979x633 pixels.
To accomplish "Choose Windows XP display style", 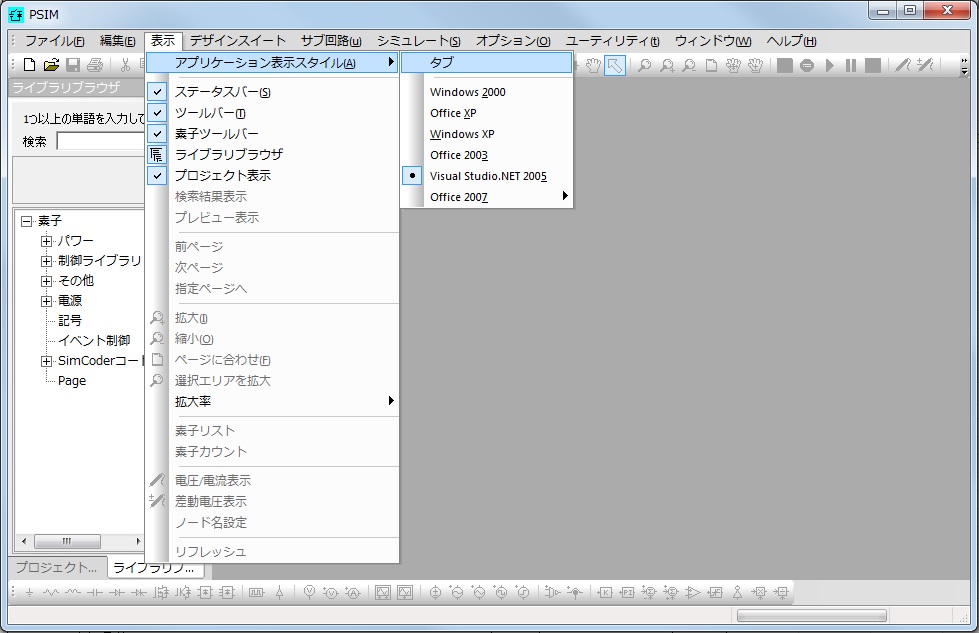I will pos(462,134).
